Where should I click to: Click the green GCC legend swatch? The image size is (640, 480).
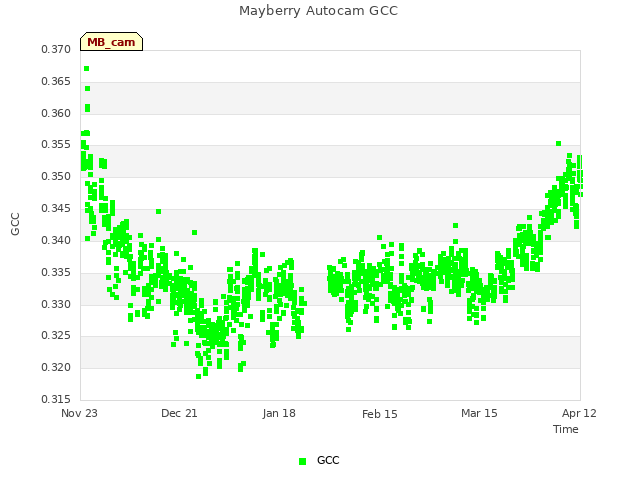302,461
